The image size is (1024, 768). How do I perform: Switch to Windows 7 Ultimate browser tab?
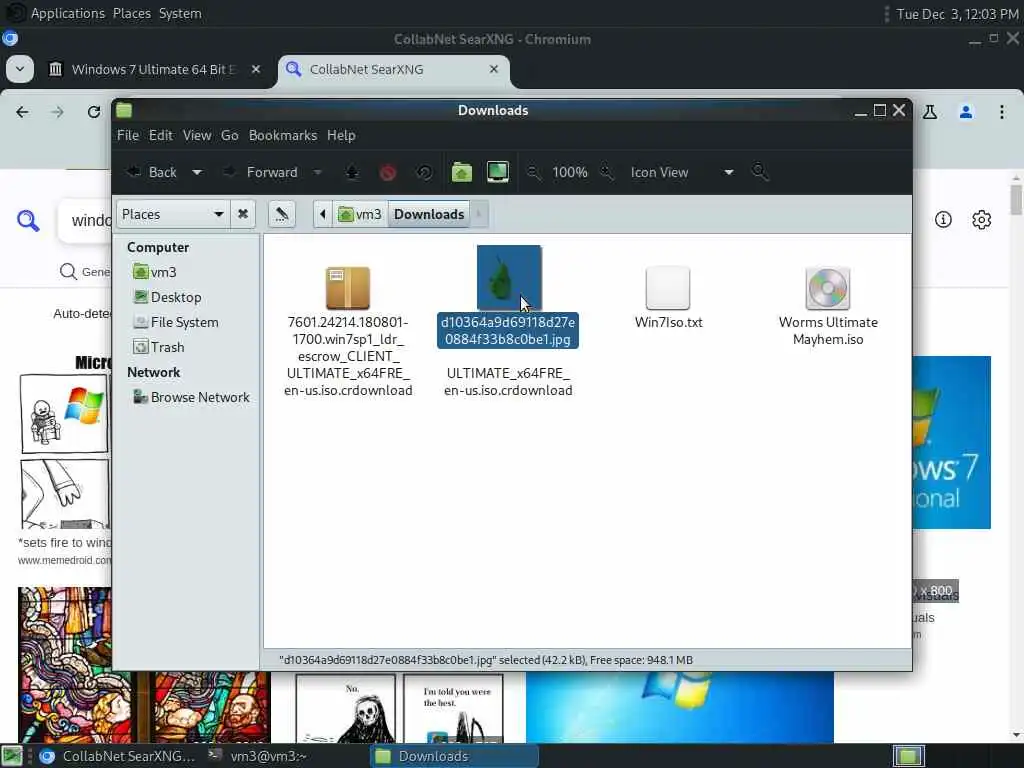point(153,69)
